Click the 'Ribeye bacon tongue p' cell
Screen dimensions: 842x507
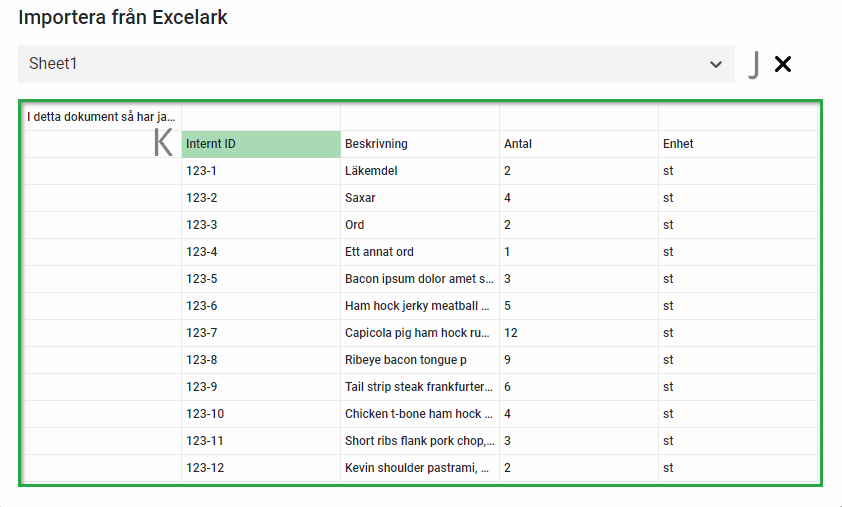[419, 360]
